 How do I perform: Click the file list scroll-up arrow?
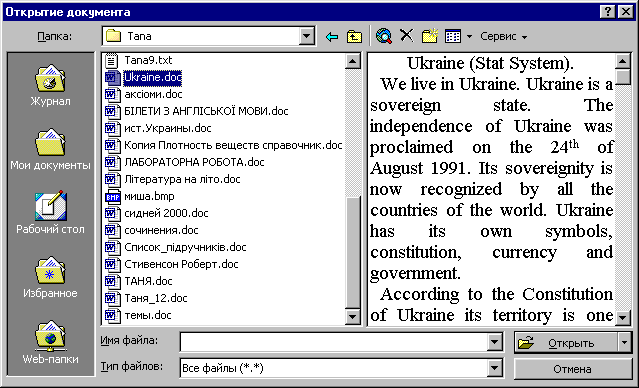(353, 61)
